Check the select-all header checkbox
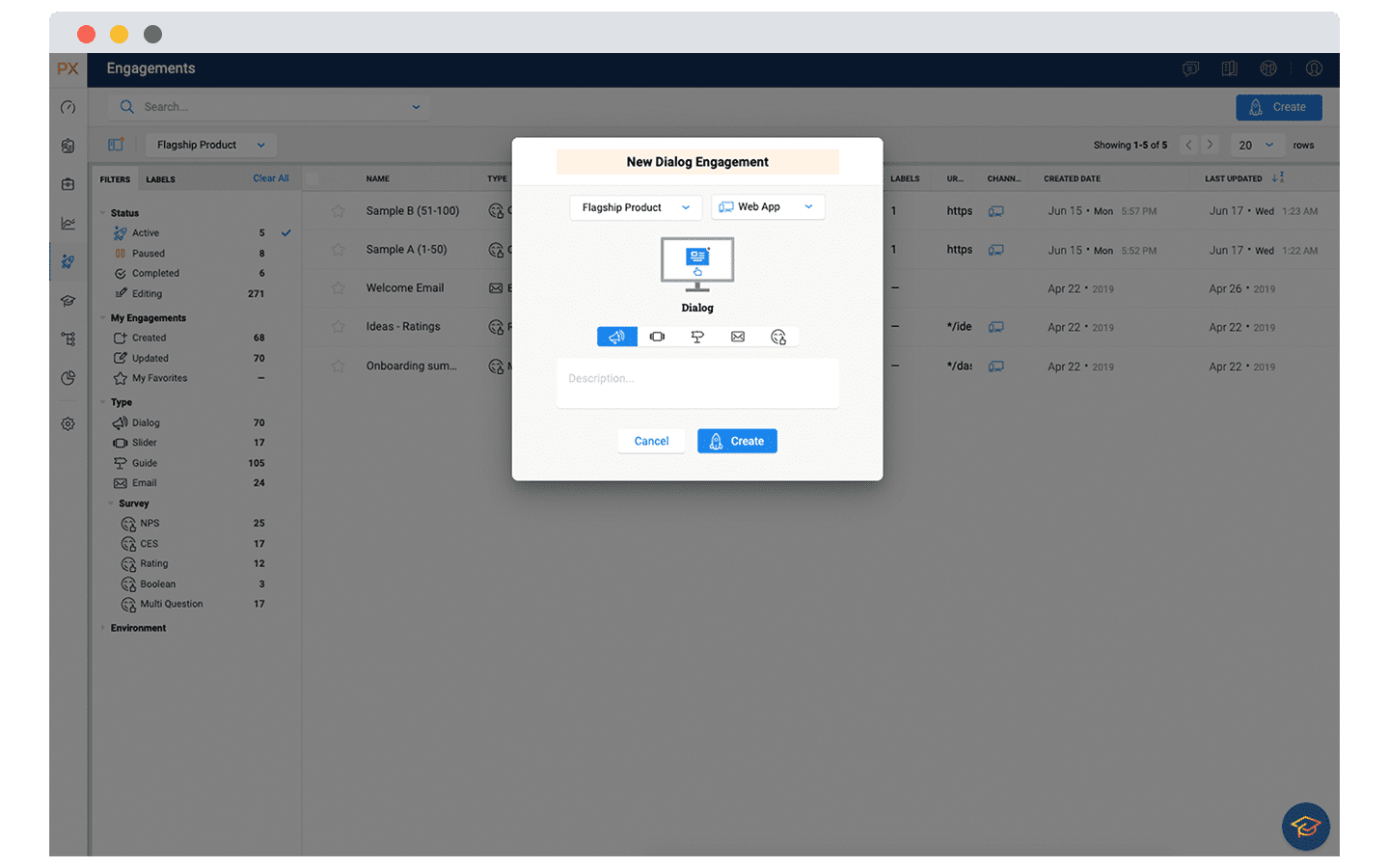Viewport: 1389px width, 868px height. pos(313,178)
